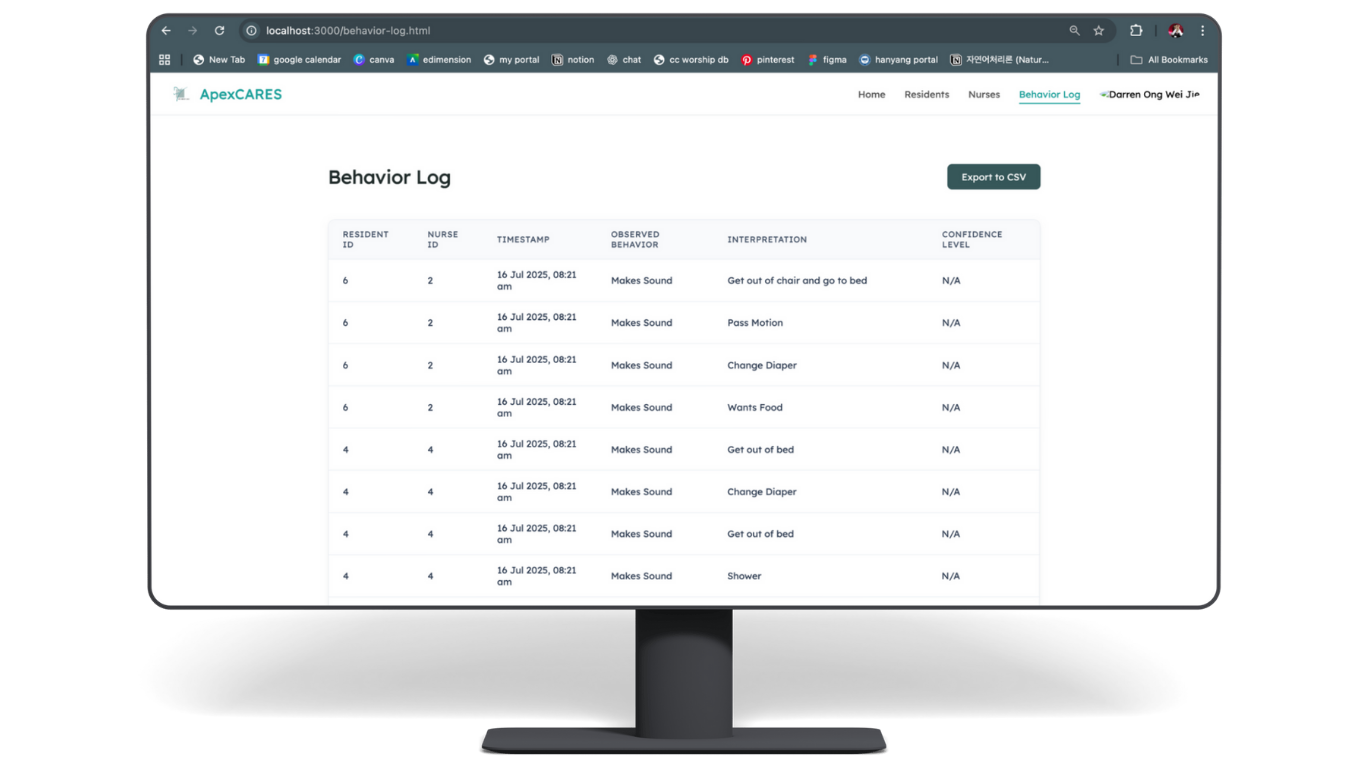Image resolution: width=1366 pixels, height=768 pixels.
Task: Open the Residents page
Action: (x=926, y=95)
